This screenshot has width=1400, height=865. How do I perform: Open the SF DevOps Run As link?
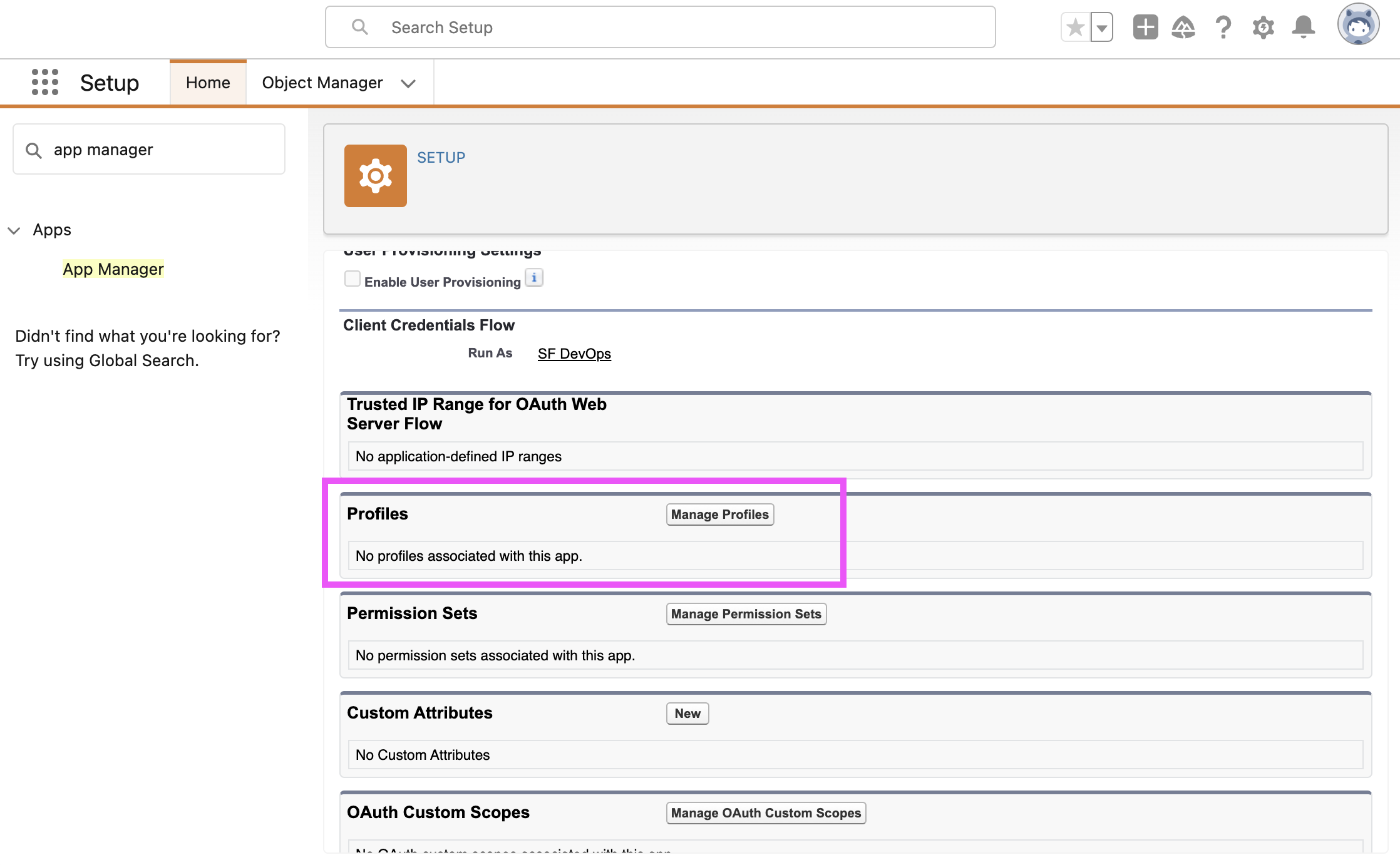pos(574,354)
